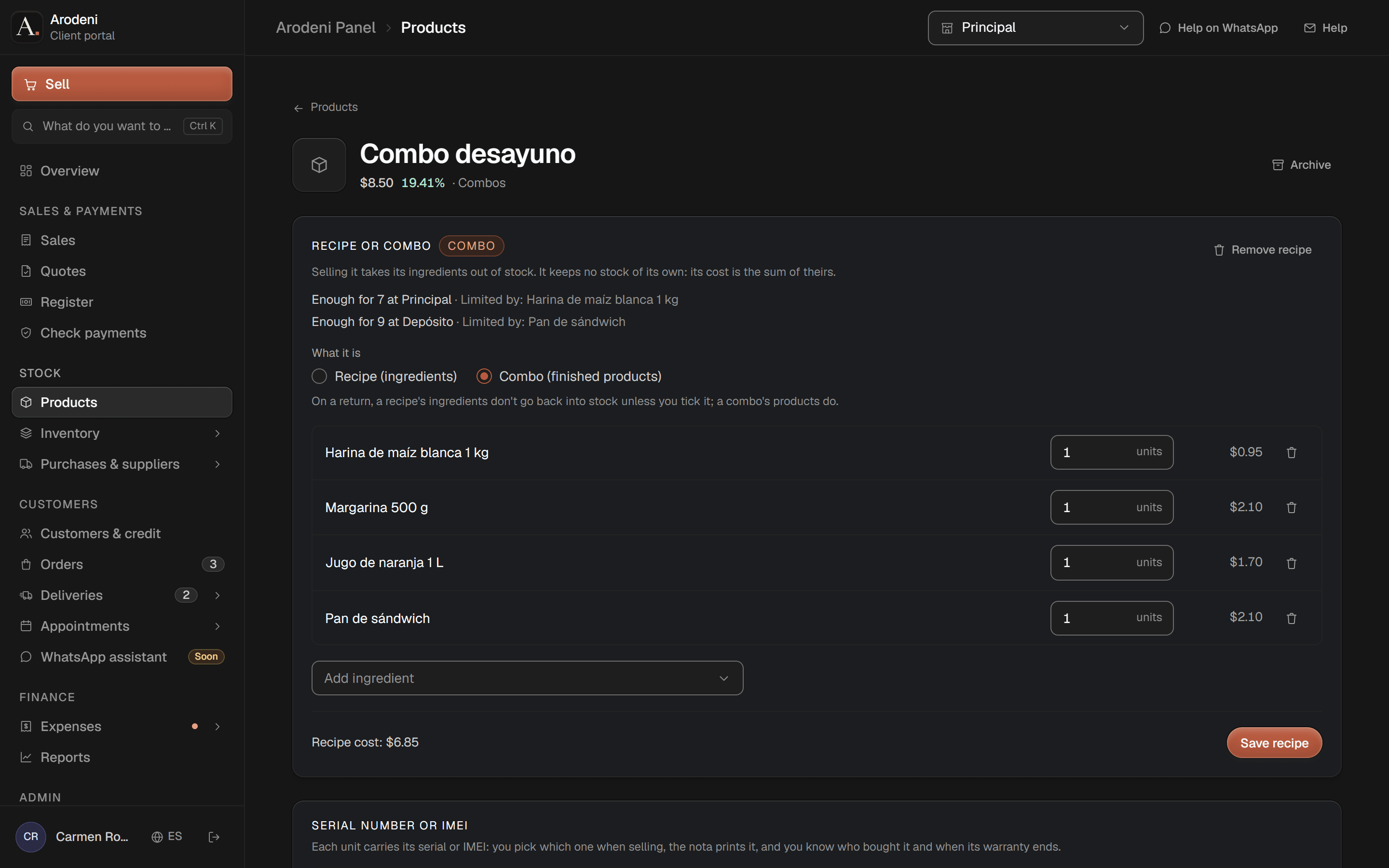
Task: Go to Arodeni Panel breadcrumb
Action: pos(326,27)
